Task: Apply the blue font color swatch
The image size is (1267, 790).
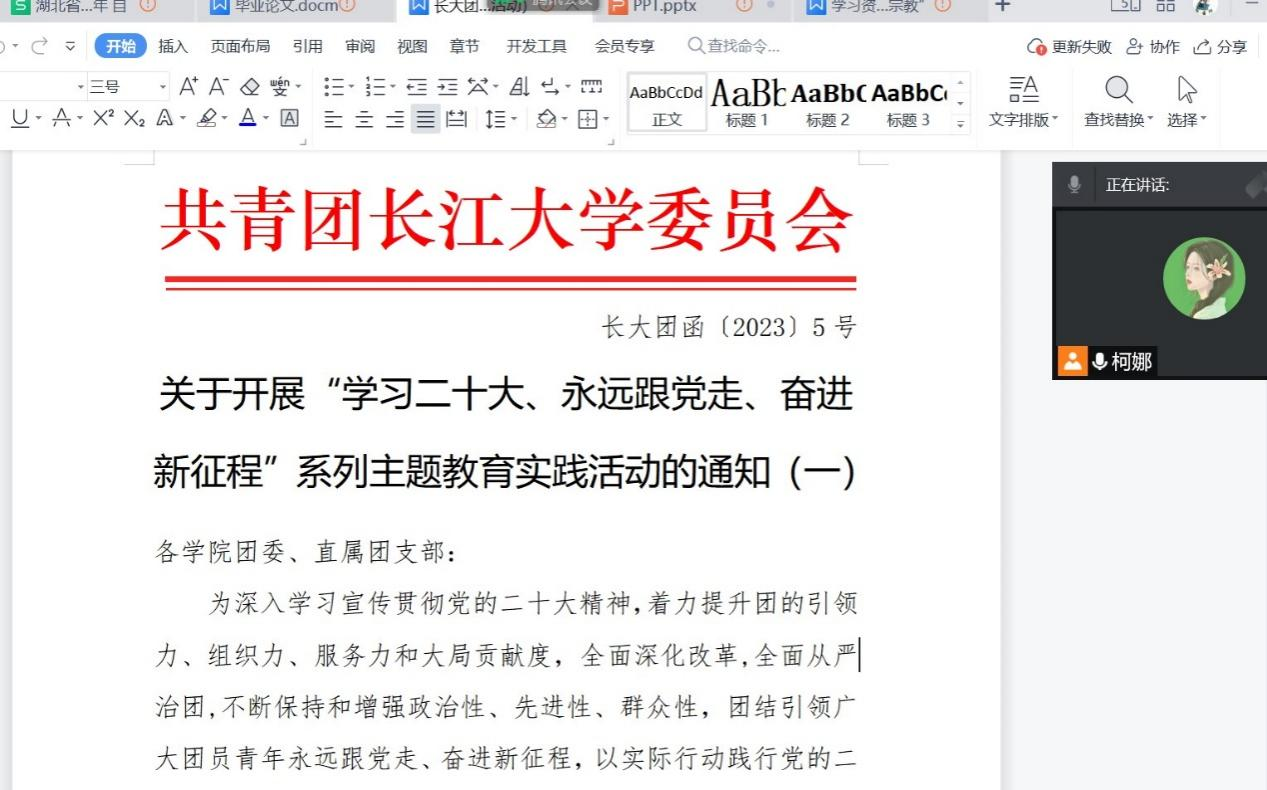Action: pyautogui.click(x=246, y=119)
